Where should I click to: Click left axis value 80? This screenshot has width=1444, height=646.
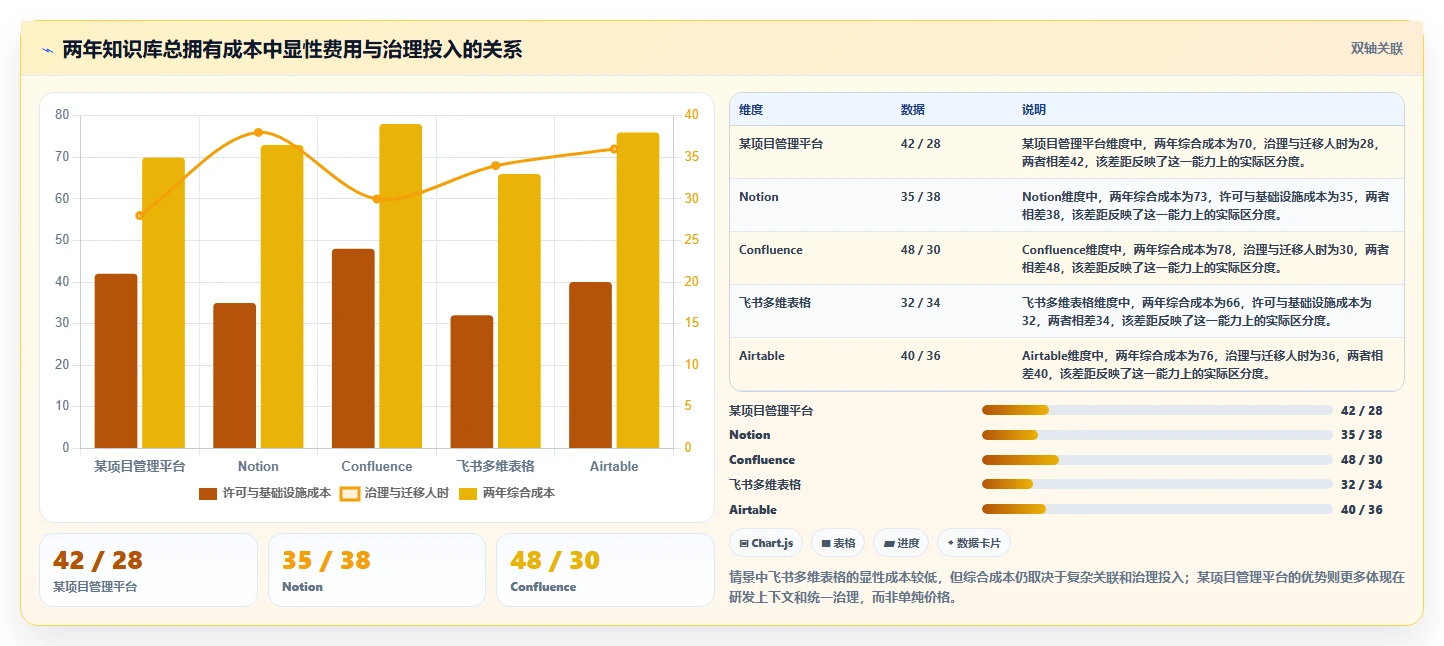click(x=62, y=115)
